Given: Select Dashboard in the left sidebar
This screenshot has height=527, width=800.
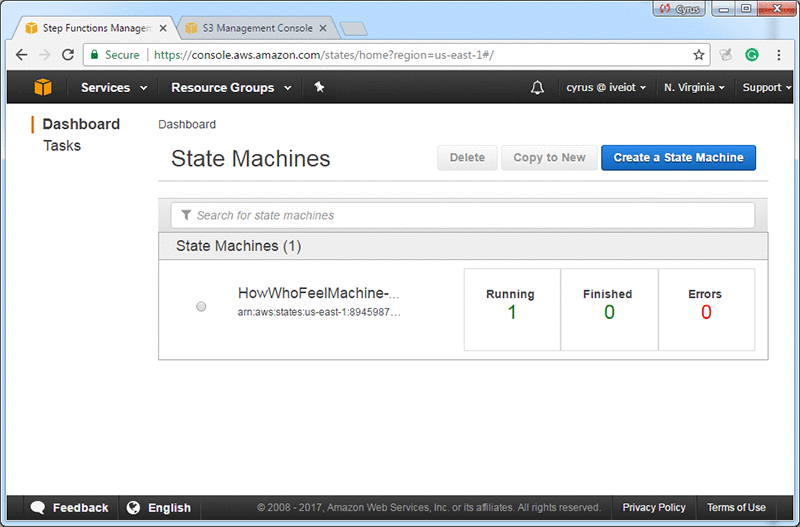Looking at the screenshot, I should coord(81,124).
